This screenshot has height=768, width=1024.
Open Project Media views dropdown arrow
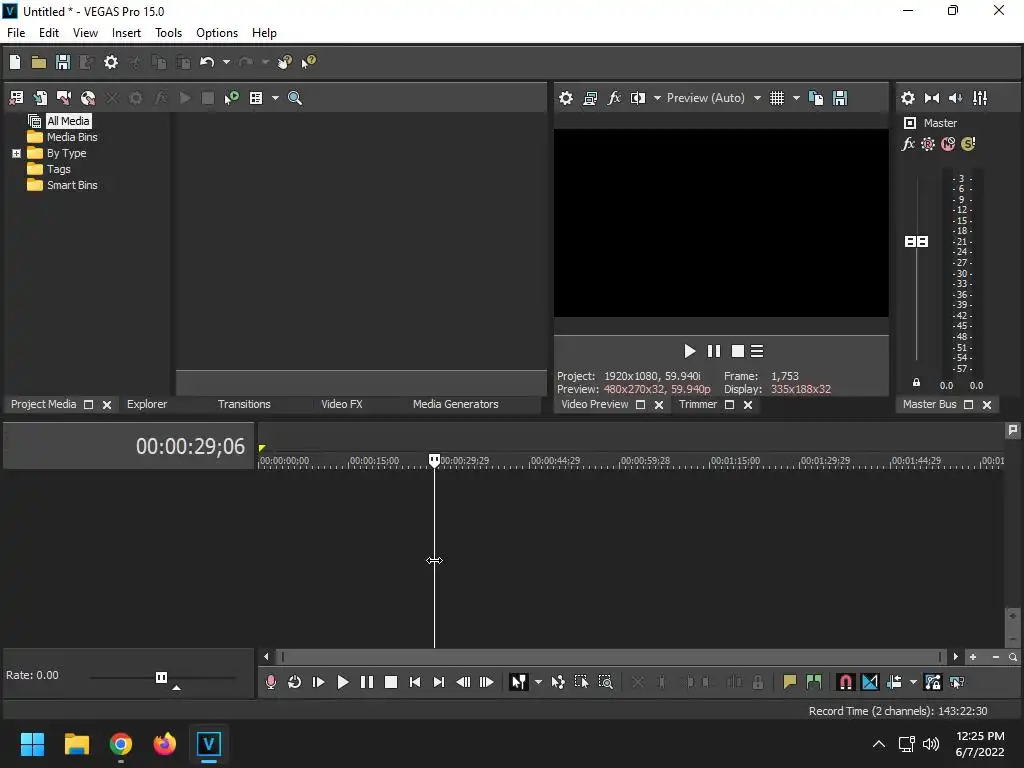[x=275, y=98]
